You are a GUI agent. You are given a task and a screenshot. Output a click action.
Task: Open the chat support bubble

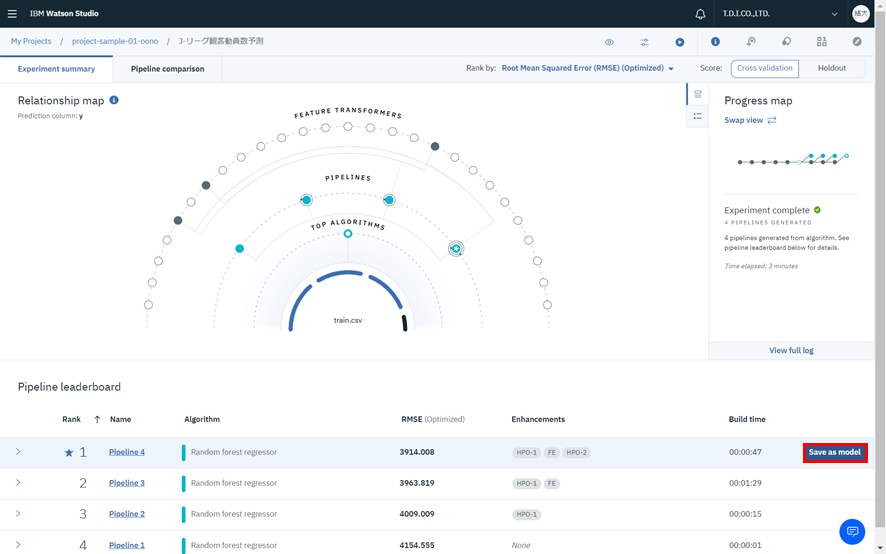click(852, 532)
